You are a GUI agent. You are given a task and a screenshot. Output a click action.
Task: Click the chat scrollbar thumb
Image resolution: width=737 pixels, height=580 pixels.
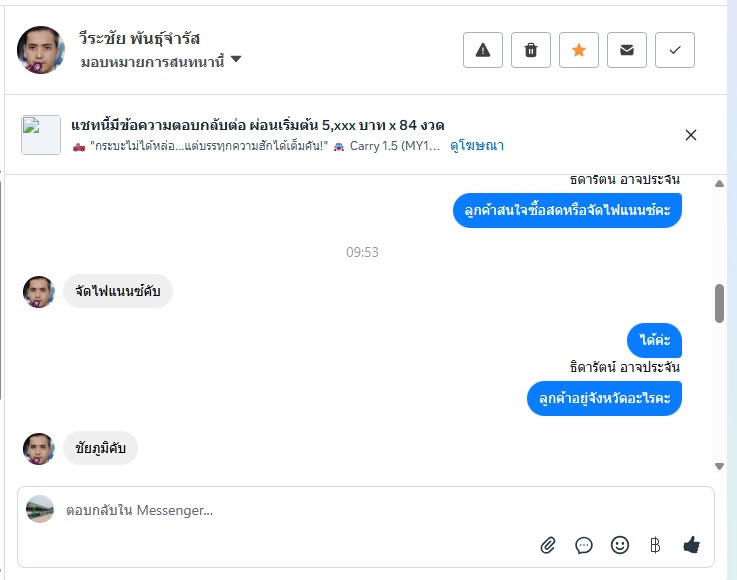tap(719, 303)
